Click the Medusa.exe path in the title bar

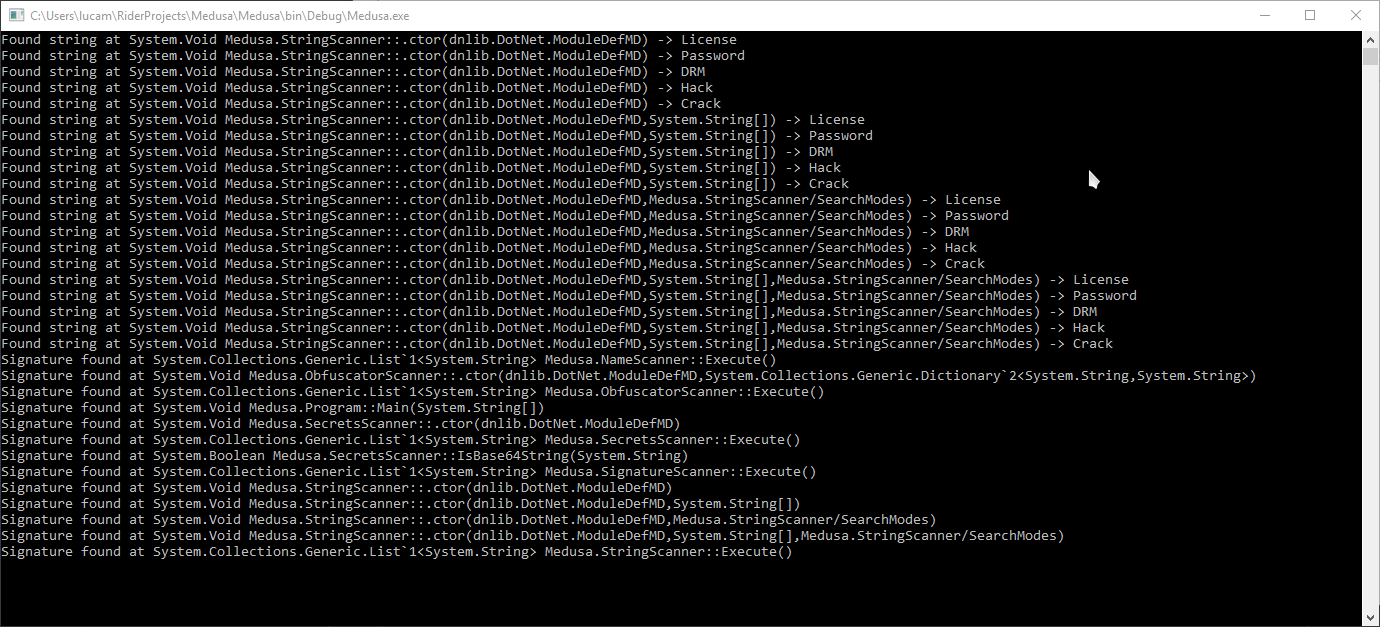219,16
